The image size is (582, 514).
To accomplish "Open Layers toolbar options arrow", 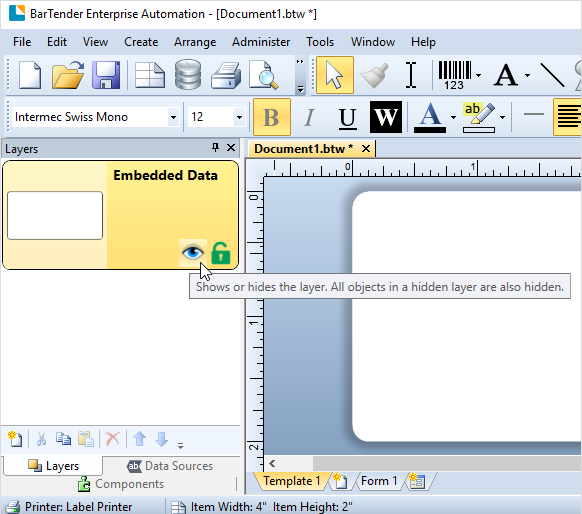I will [180, 446].
